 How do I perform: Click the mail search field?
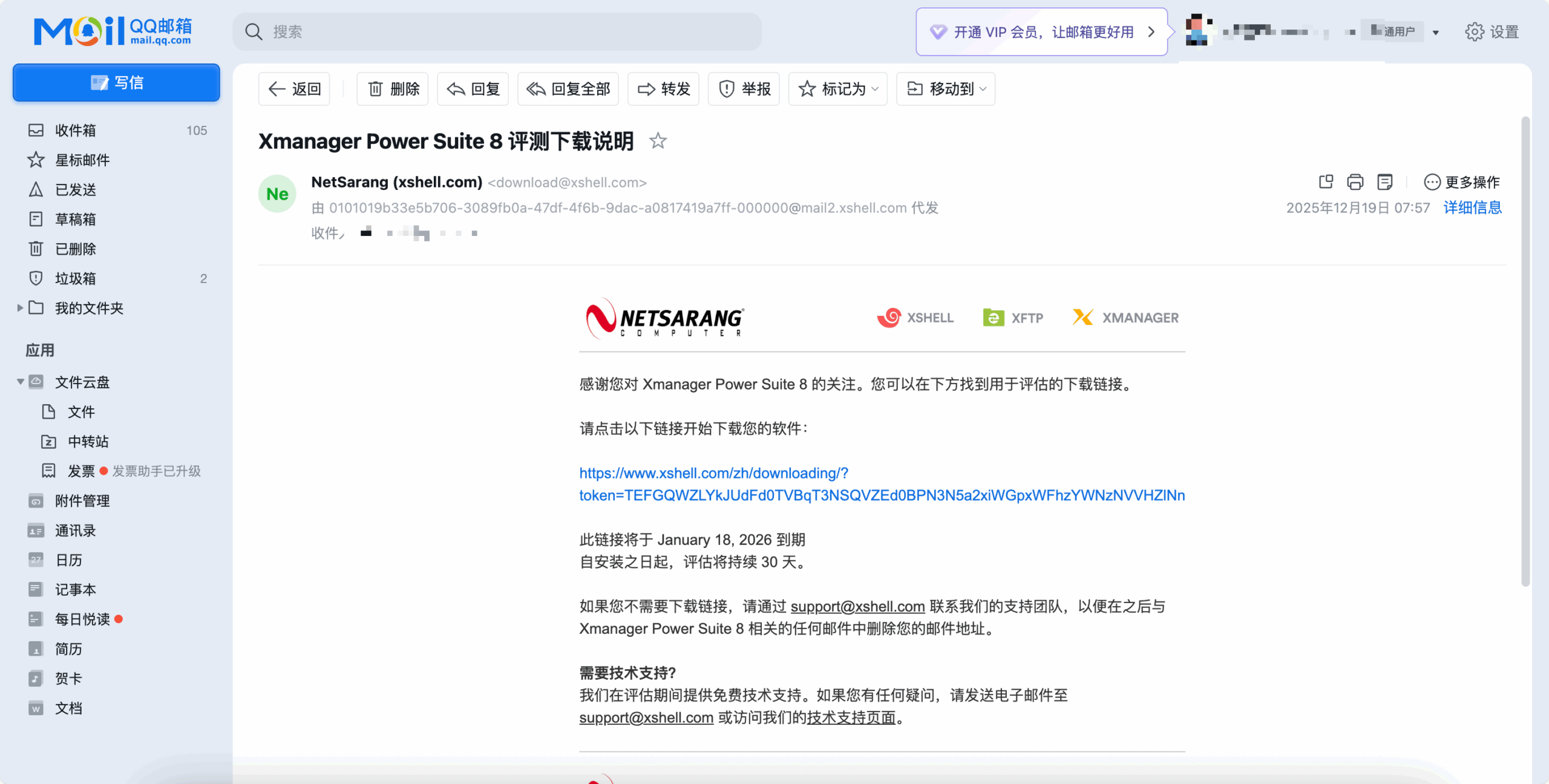tap(496, 31)
